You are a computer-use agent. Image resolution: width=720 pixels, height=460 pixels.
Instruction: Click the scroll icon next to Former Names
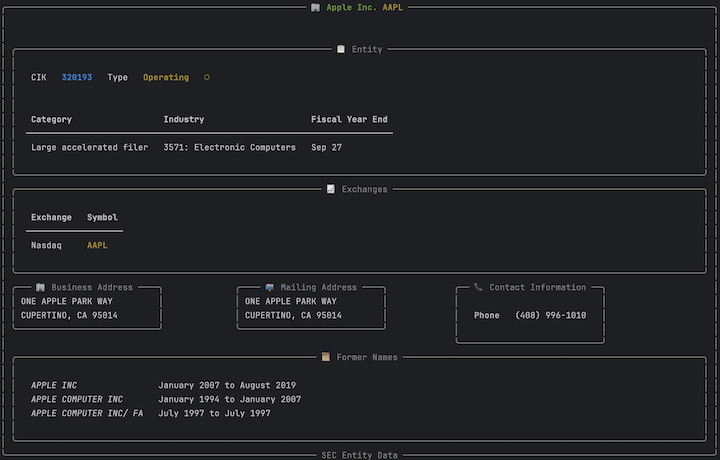coord(326,357)
